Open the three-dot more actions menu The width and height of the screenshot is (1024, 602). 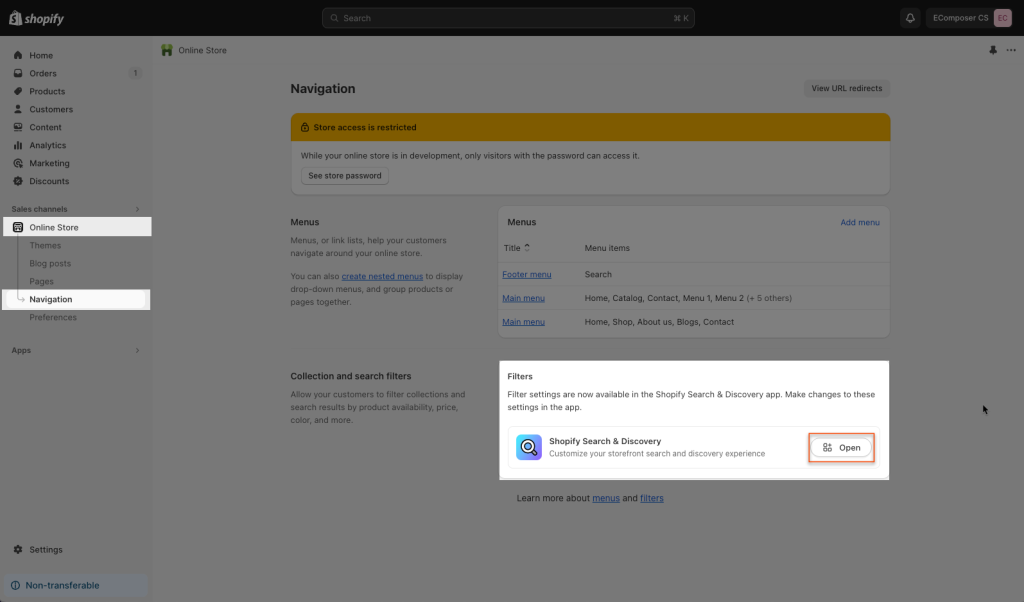(1011, 50)
